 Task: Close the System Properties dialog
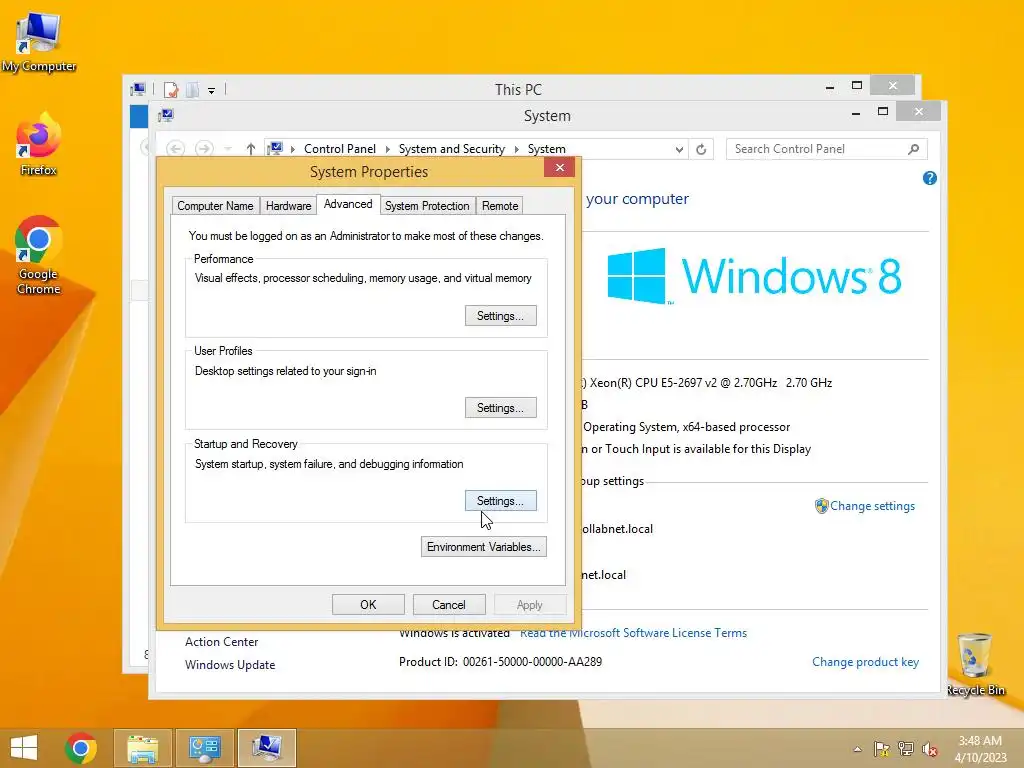[x=560, y=168]
